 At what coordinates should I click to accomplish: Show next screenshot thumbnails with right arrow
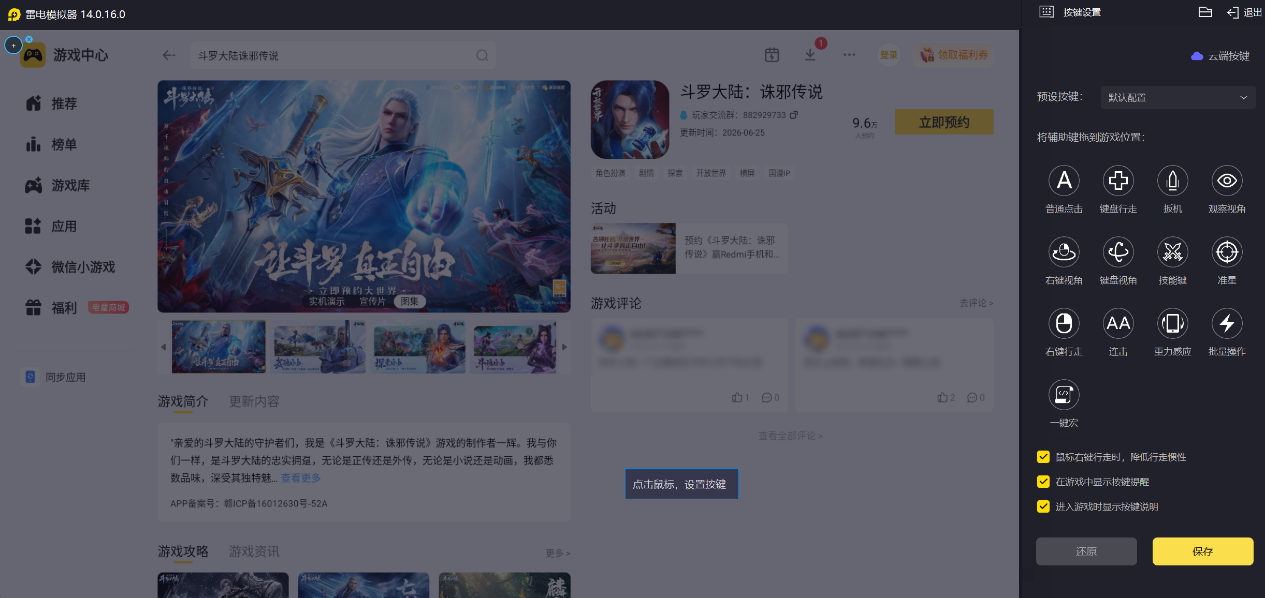[x=564, y=347]
